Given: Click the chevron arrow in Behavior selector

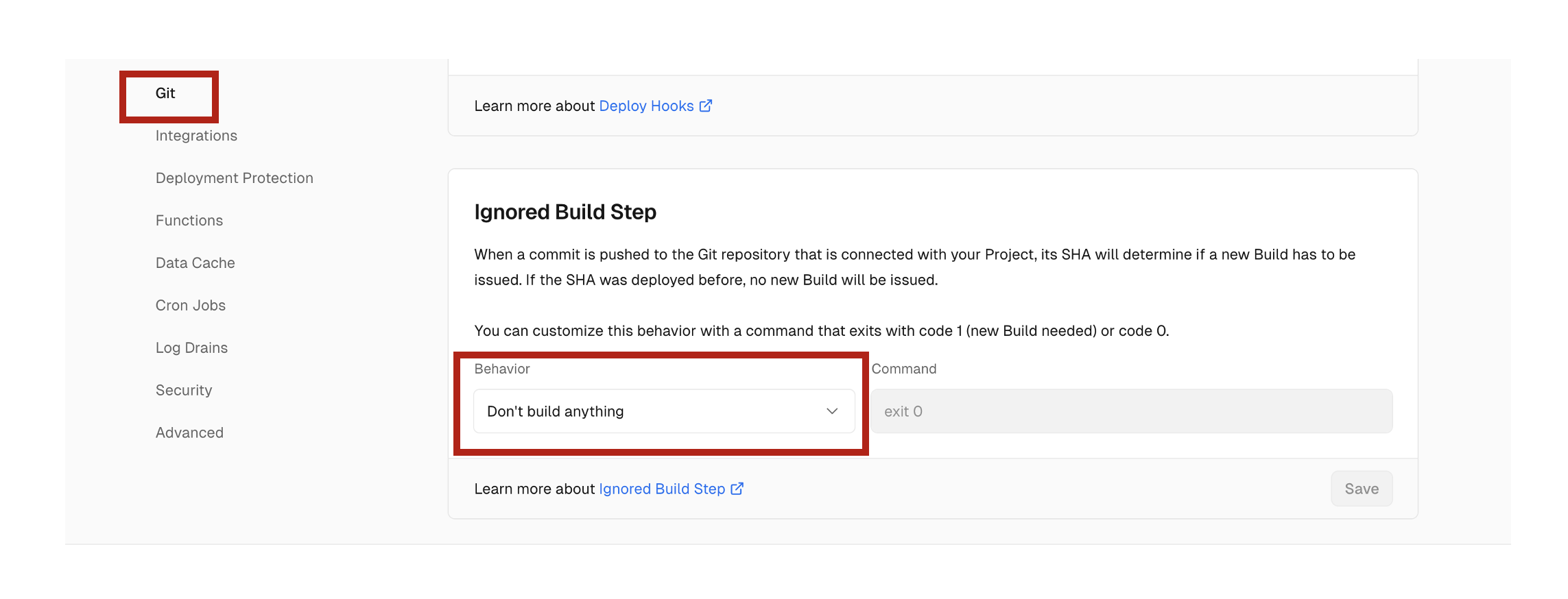Looking at the screenshot, I should pos(832,411).
